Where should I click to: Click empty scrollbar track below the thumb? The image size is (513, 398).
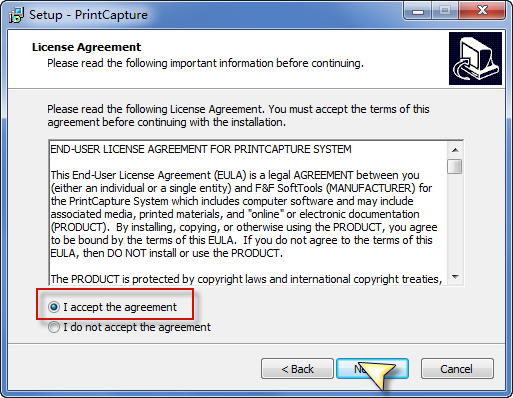(455, 222)
